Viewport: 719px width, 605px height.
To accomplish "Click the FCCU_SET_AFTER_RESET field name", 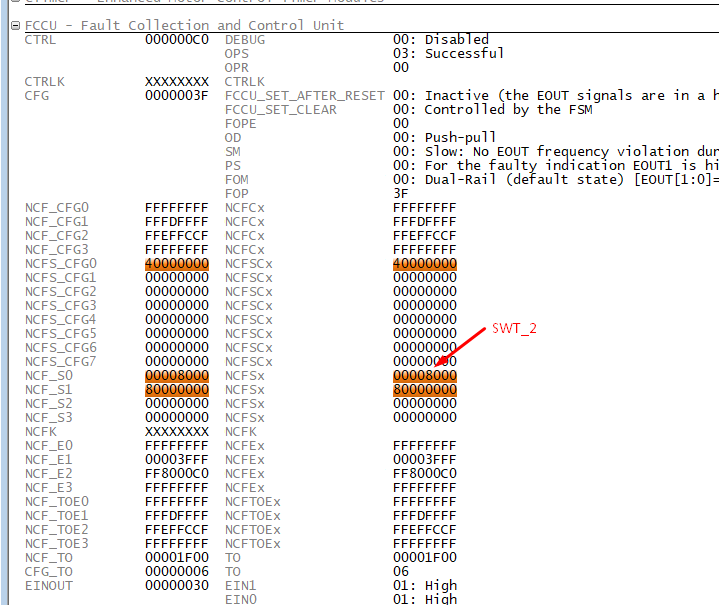I will tap(305, 96).
